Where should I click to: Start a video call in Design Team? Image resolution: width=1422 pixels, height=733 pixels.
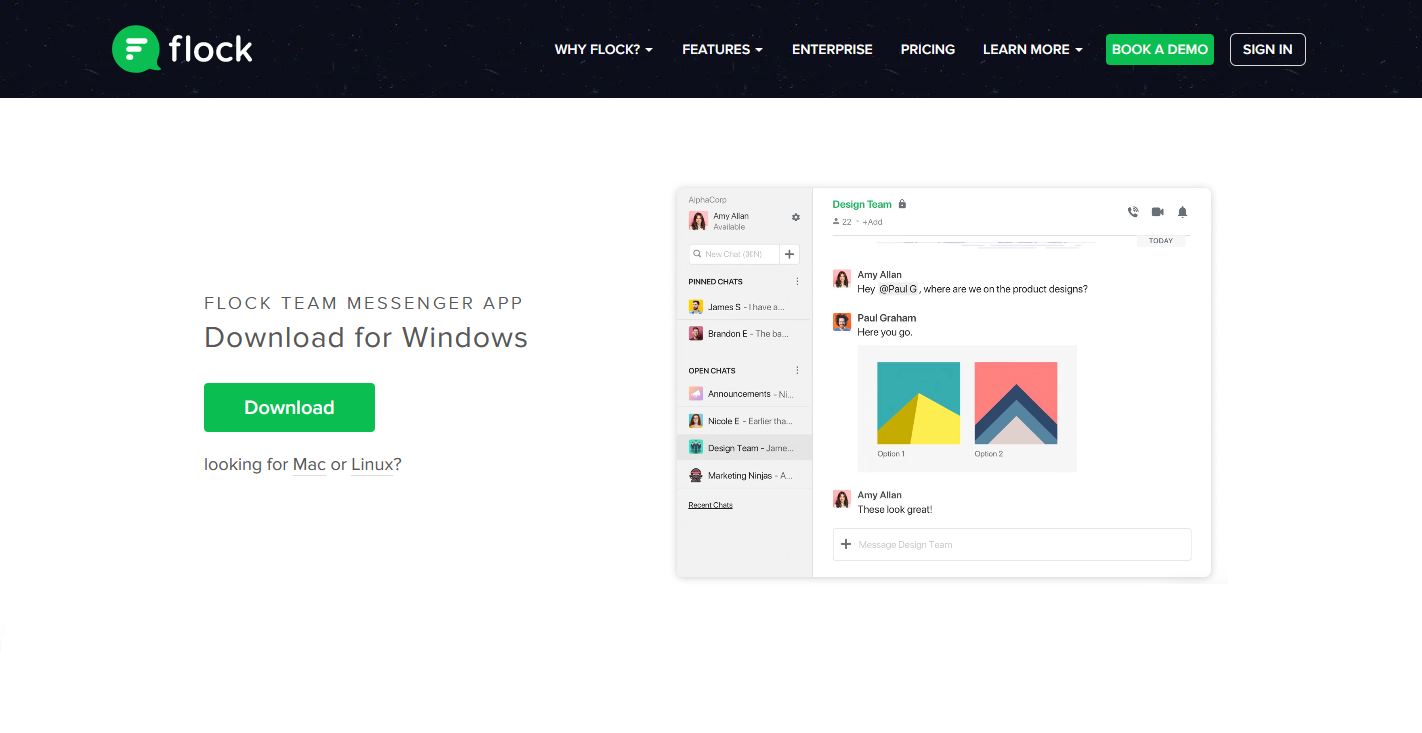(1158, 212)
